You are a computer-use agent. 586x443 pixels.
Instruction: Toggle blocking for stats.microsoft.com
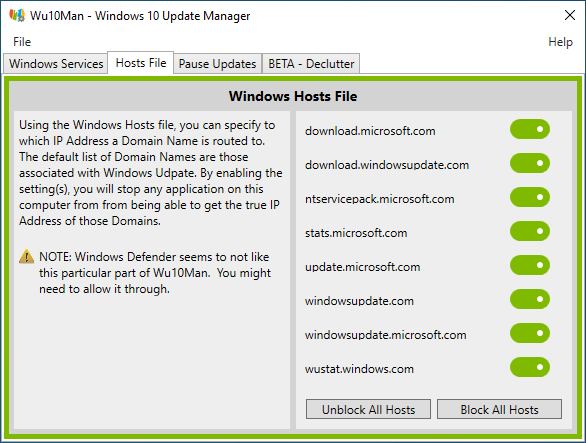point(530,231)
